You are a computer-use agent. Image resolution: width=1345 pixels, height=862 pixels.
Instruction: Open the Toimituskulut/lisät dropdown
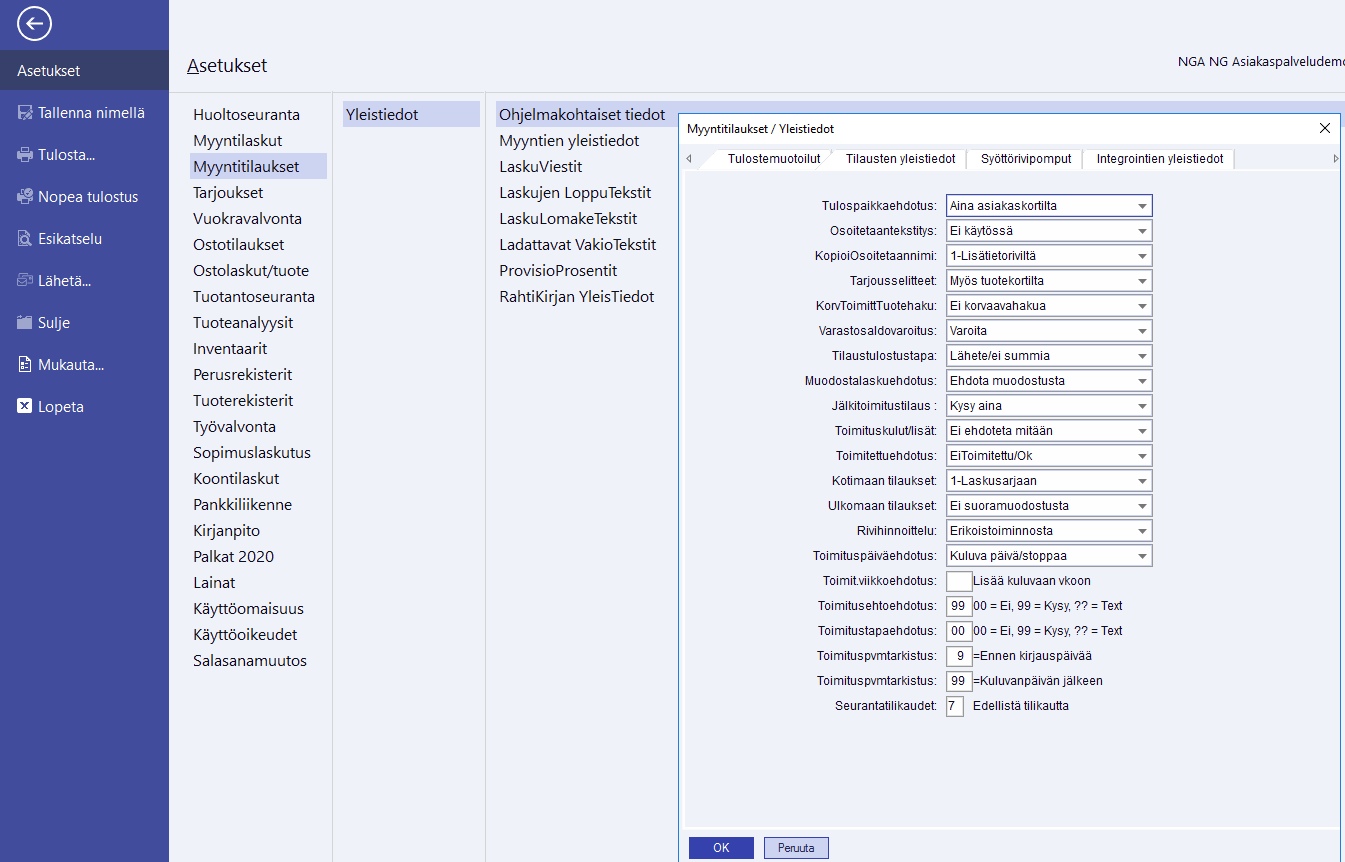pyautogui.click(x=1049, y=431)
